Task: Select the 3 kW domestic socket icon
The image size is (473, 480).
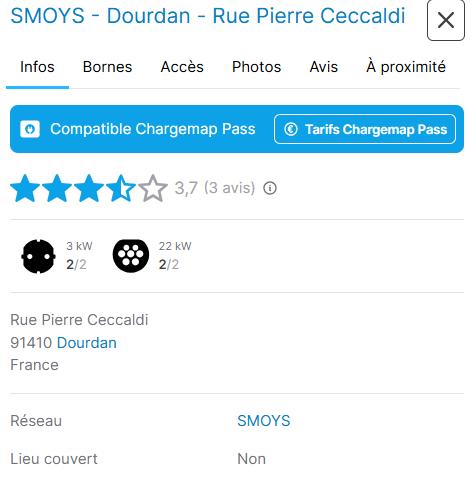Action: tap(38, 256)
